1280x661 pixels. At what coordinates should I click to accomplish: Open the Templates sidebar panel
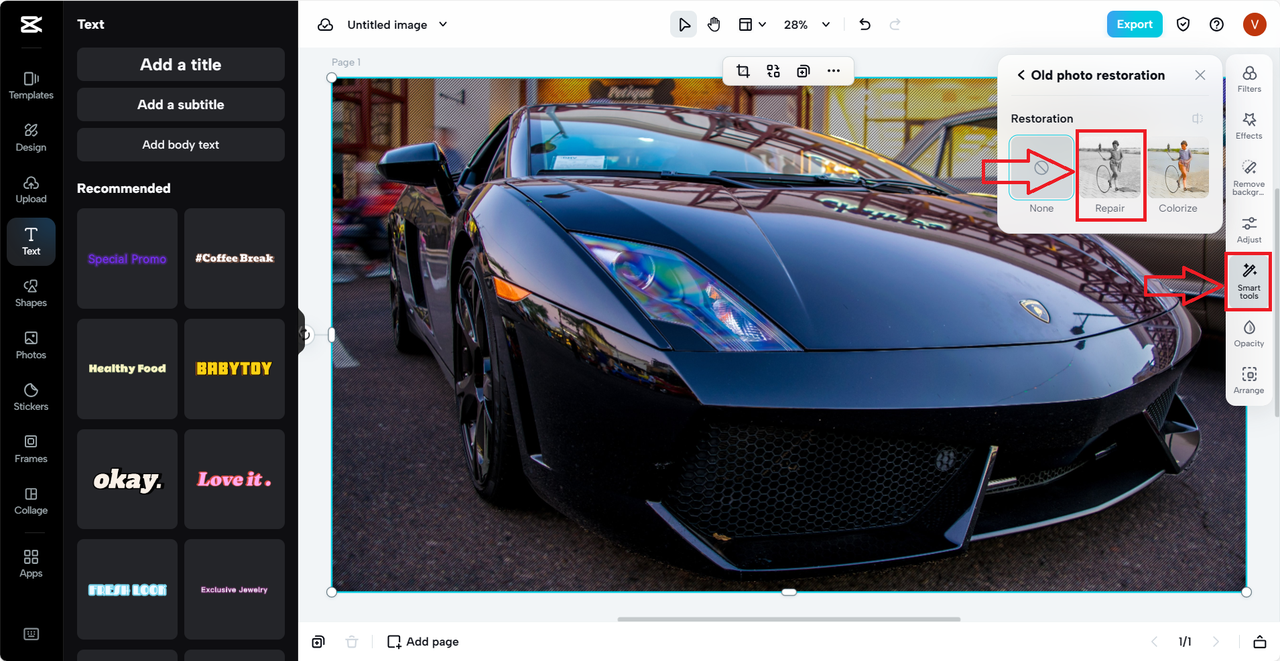pos(31,85)
